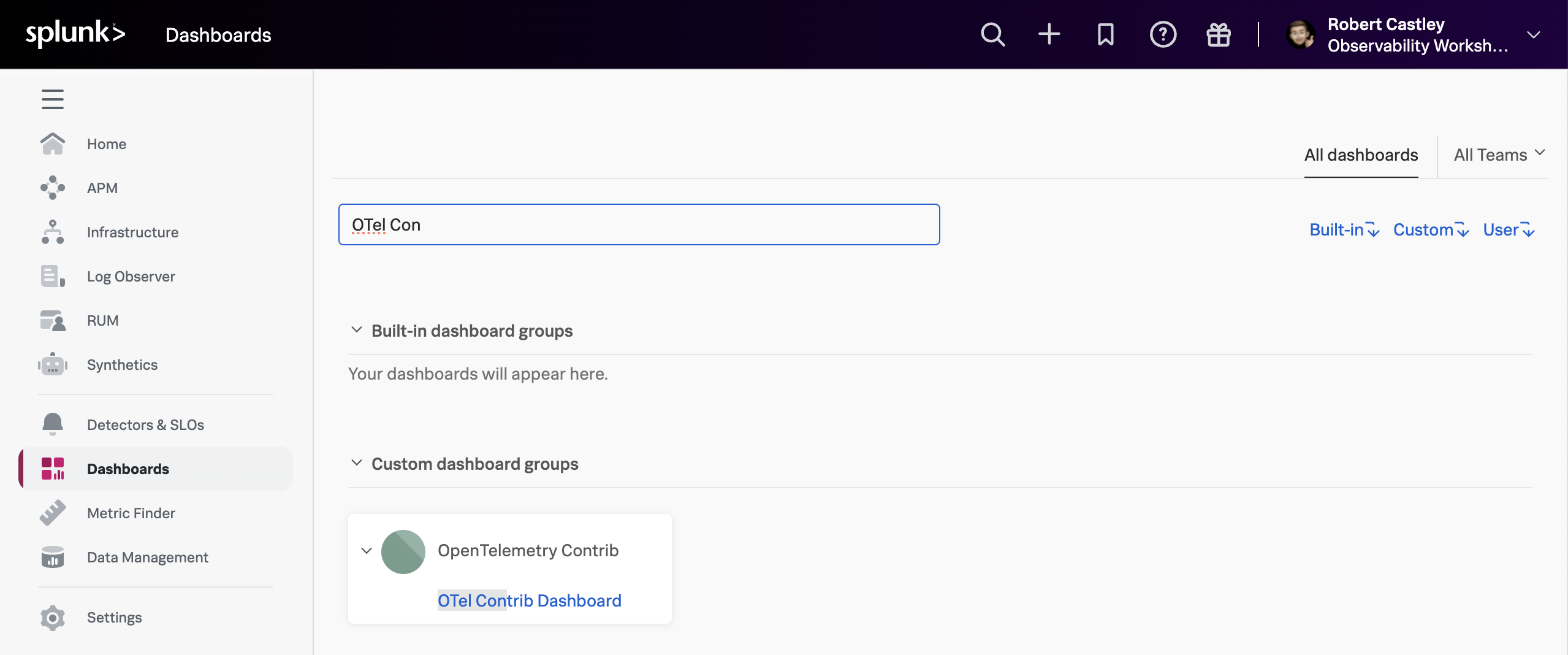Click the OTel Con search field
Image resolution: width=1568 pixels, height=655 pixels.
(x=638, y=224)
